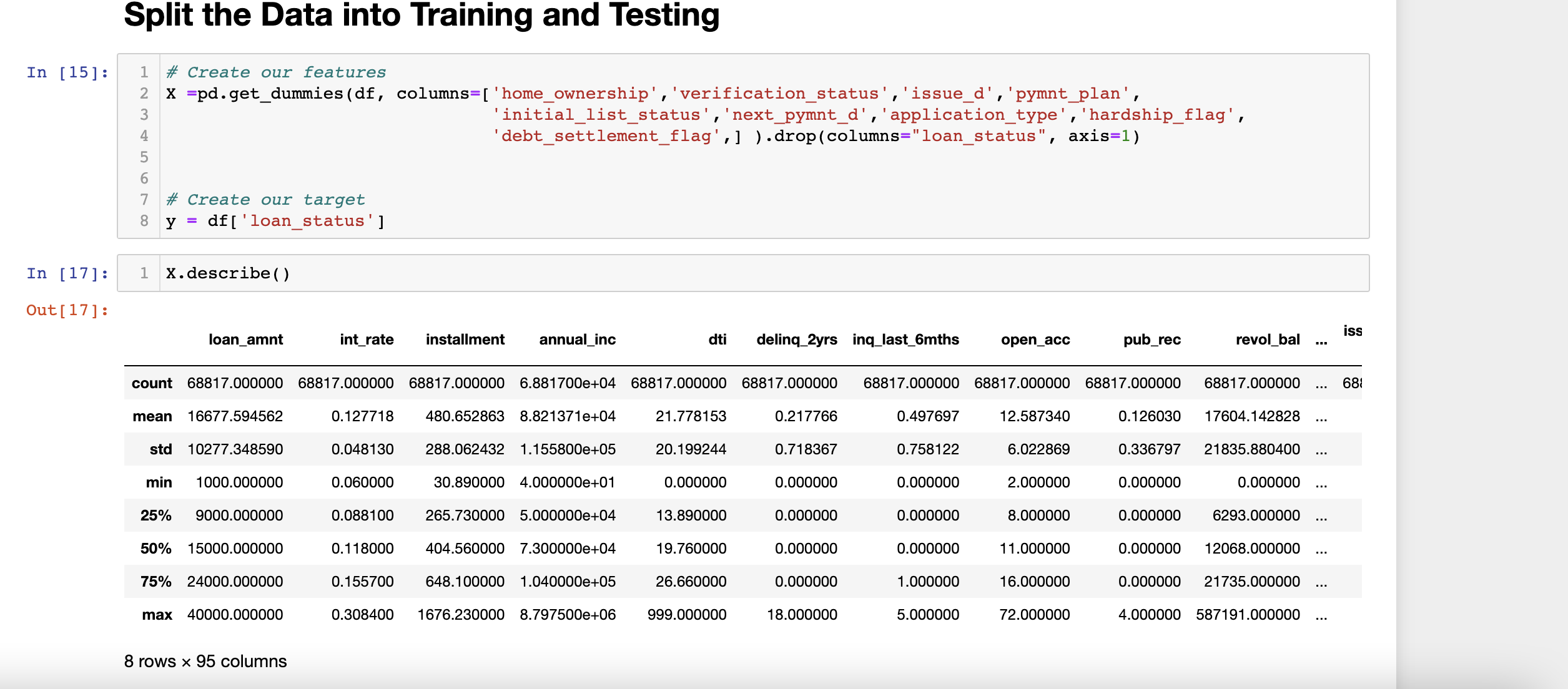Click the 8 rows × 95 columns text
The height and width of the screenshot is (689, 1568).
[x=205, y=661]
